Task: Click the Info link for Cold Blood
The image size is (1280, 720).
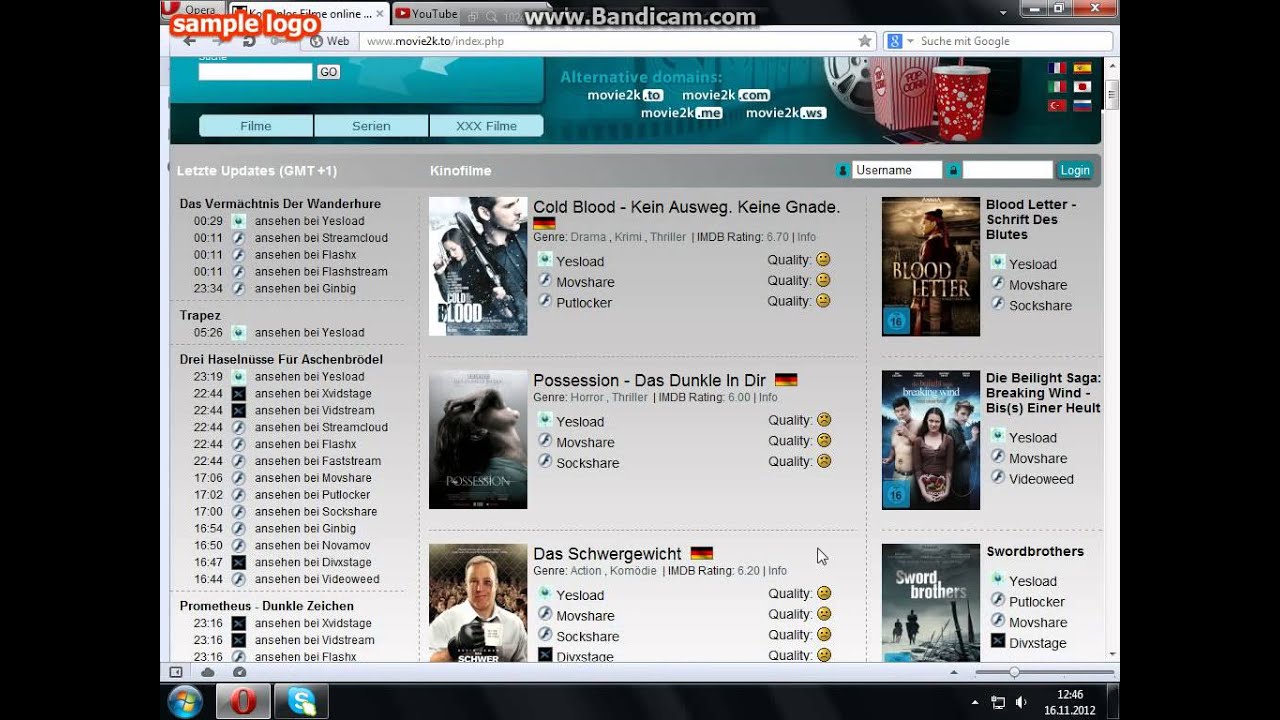Action: [806, 237]
